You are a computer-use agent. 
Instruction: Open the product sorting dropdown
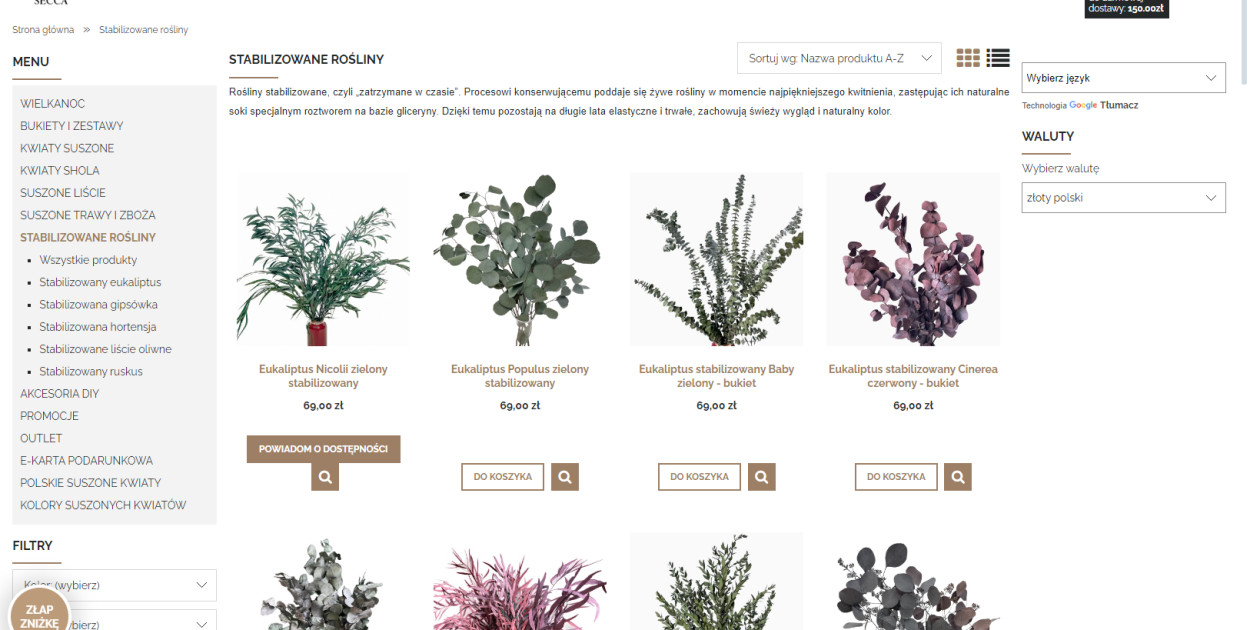tap(839, 58)
